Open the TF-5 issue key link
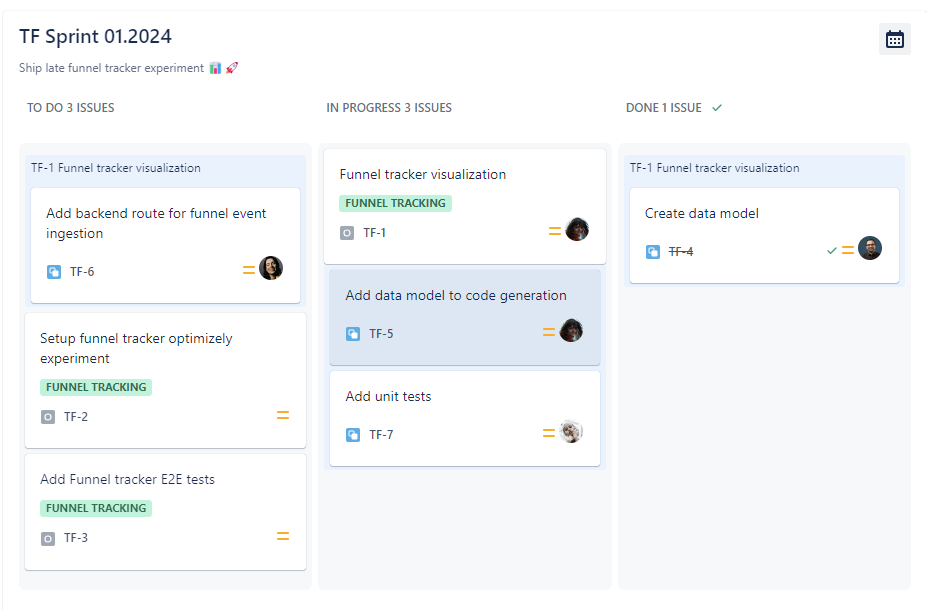The height and width of the screenshot is (610, 927). [x=381, y=334]
